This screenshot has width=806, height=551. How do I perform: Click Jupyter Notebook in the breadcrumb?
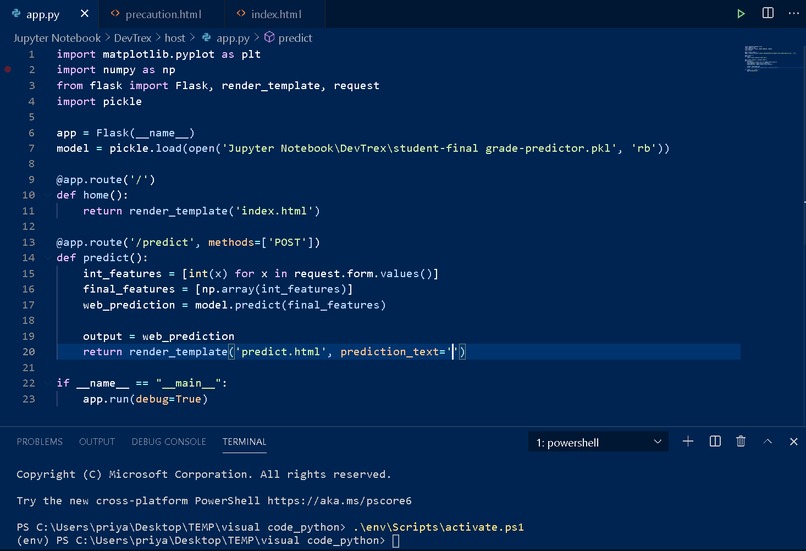[57, 38]
